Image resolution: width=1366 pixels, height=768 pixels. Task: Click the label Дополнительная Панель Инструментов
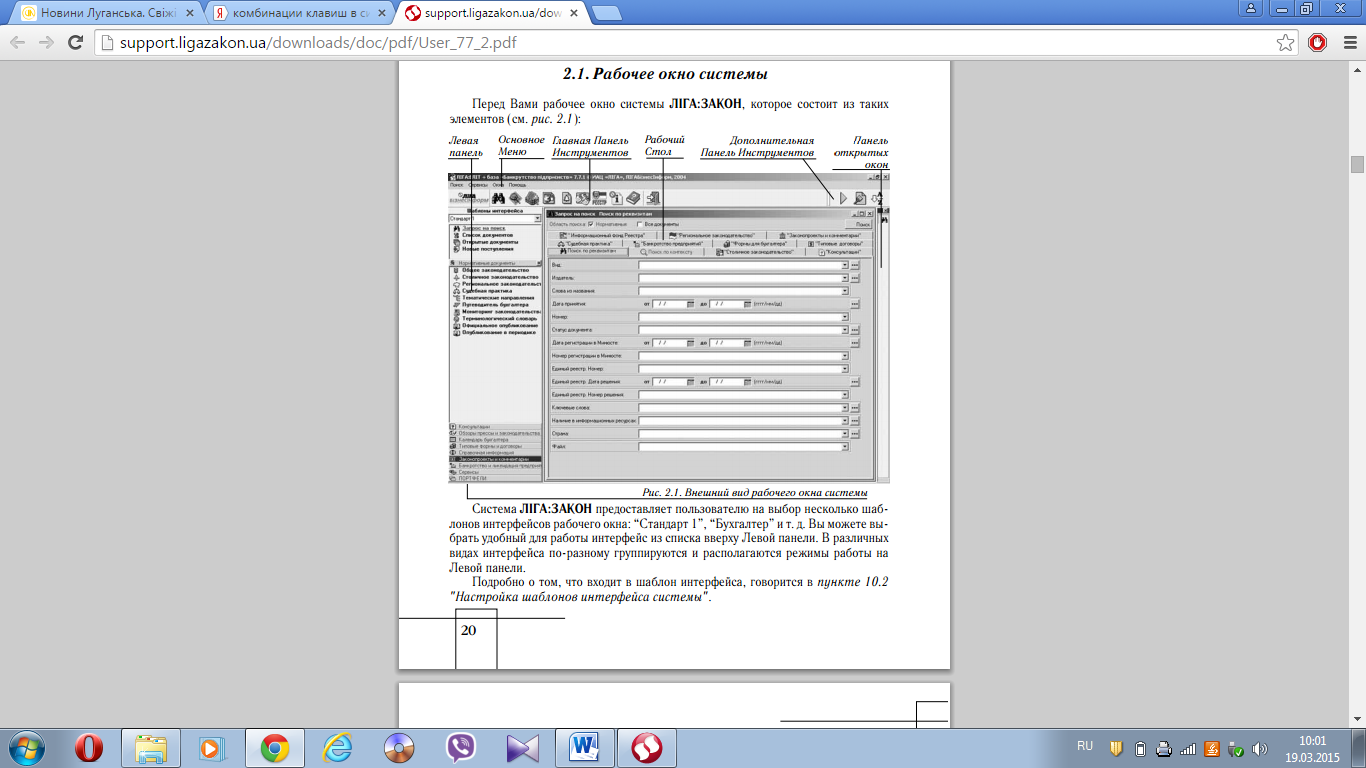(x=757, y=147)
